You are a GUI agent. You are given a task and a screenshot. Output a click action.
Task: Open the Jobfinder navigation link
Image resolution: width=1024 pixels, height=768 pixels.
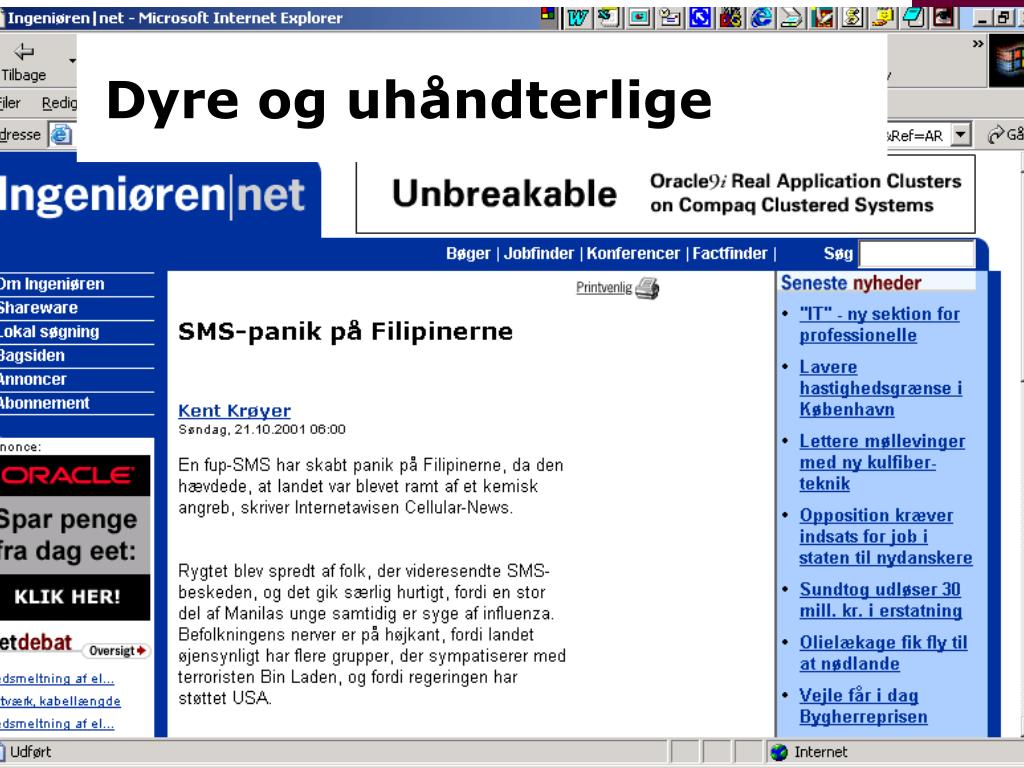(538, 253)
